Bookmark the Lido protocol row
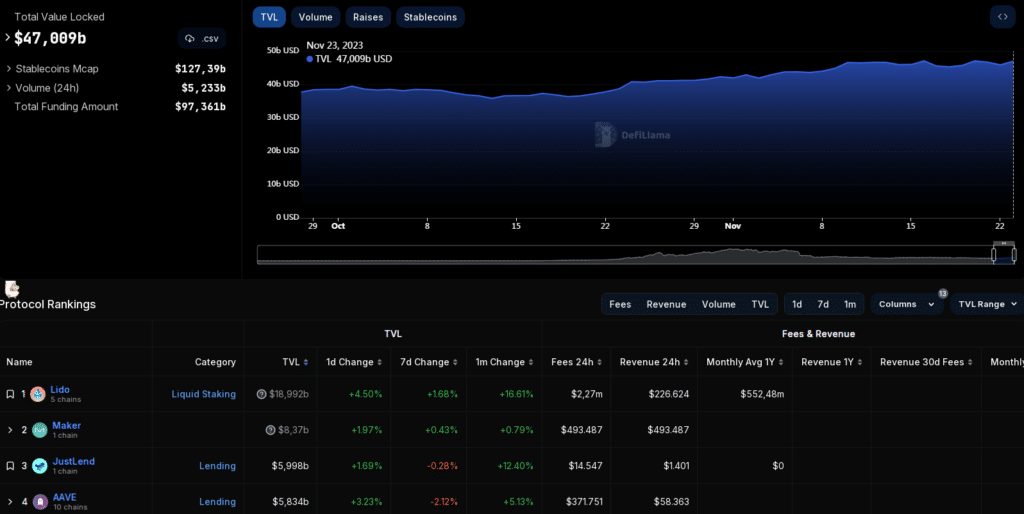The width and height of the screenshot is (1024, 514). [x=10, y=394]
